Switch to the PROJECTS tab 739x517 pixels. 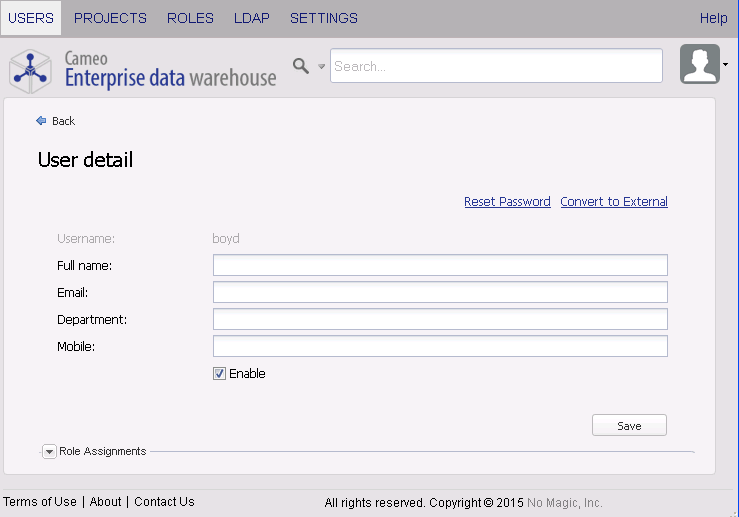(110, 18)
